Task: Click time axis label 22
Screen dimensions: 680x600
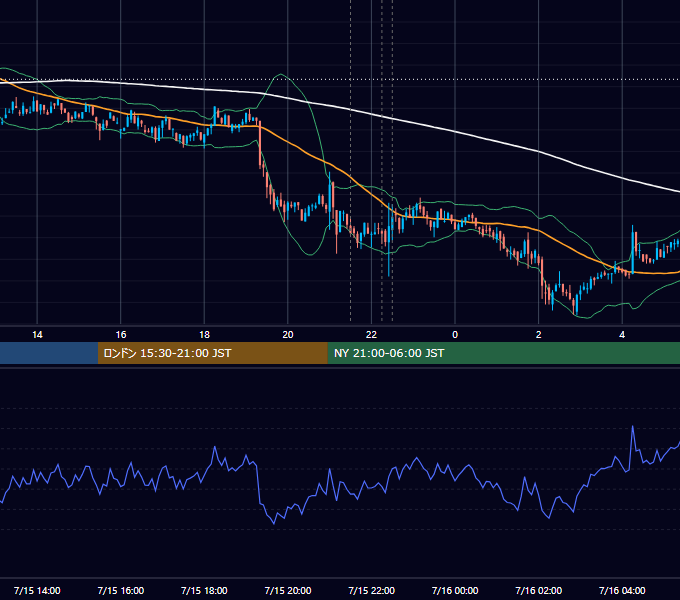Action: pyautogui.click(x=371, y=335)
